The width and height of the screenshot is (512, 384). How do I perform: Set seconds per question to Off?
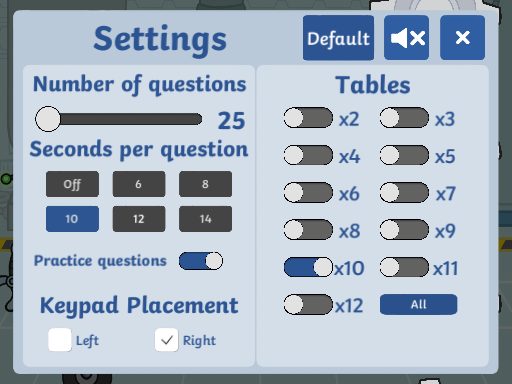[x=72, y=184]
